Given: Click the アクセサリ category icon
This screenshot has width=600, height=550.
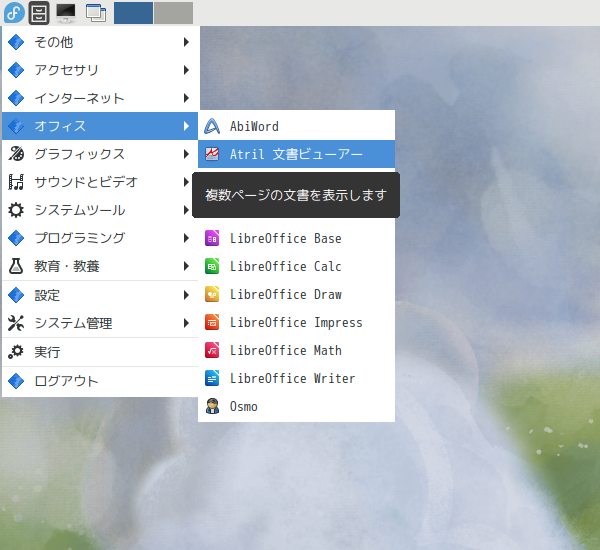Looking at the screenshot, I should 16,70.
